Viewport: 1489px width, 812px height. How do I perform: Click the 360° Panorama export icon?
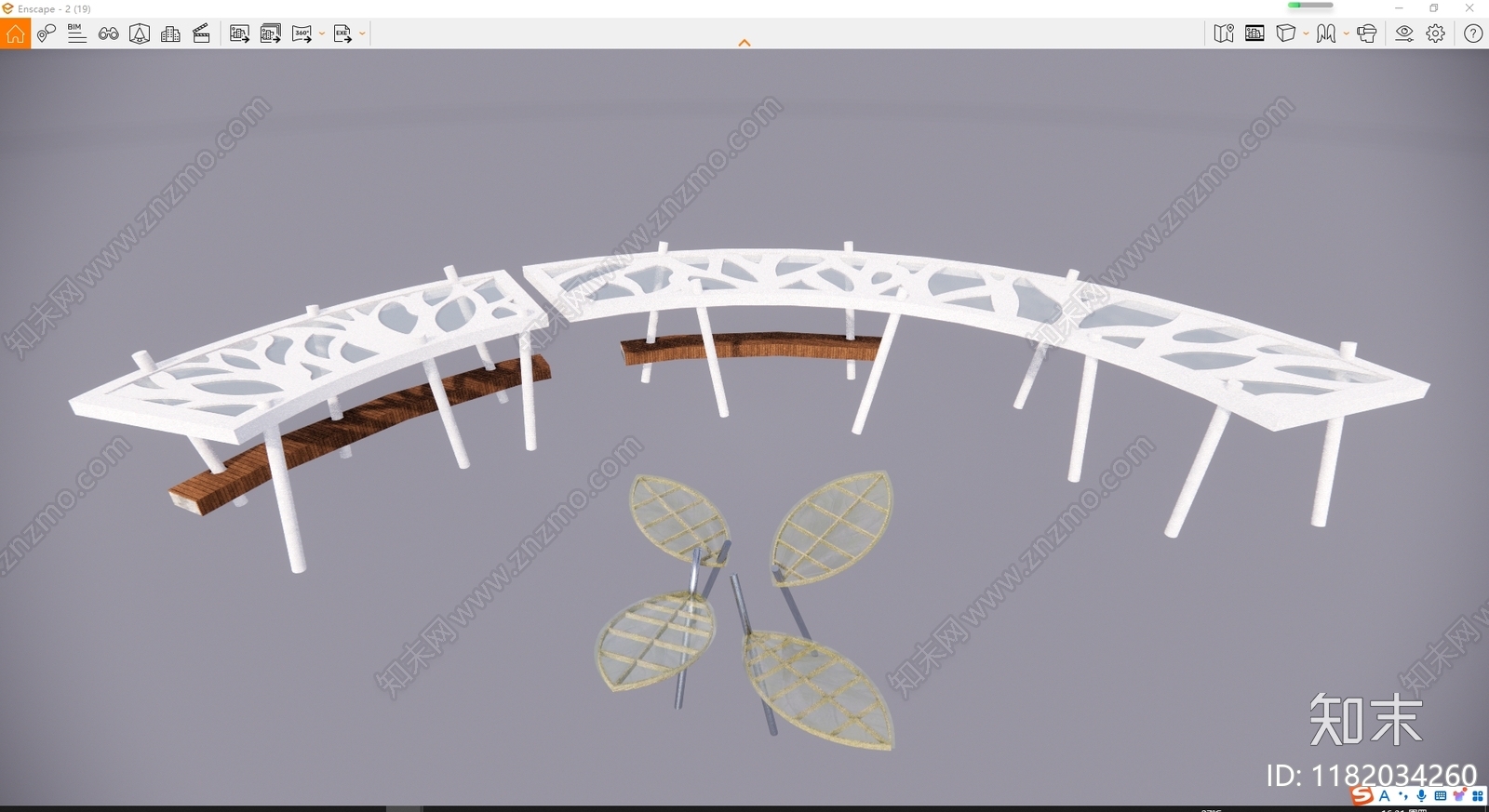302,34
